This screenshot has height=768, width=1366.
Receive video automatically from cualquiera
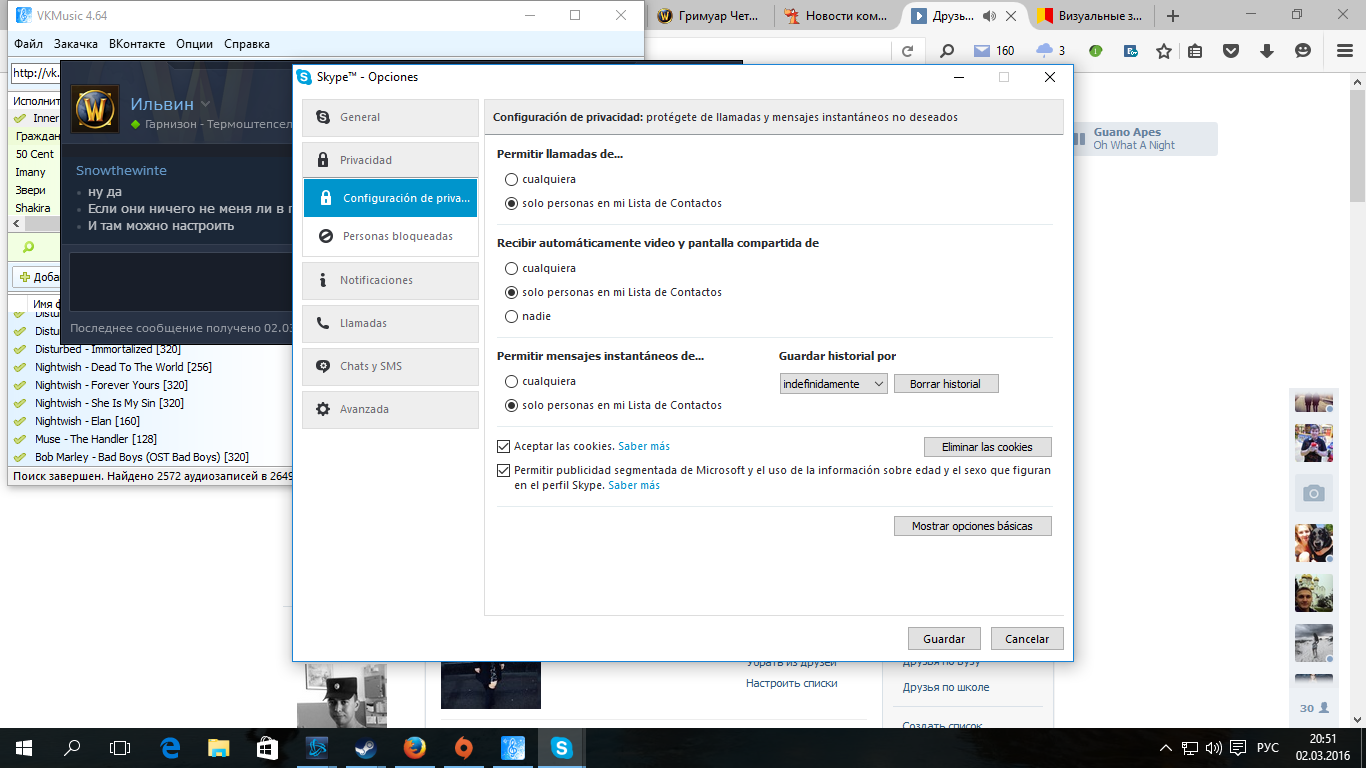pyautogui.click(x=512, y=268)
